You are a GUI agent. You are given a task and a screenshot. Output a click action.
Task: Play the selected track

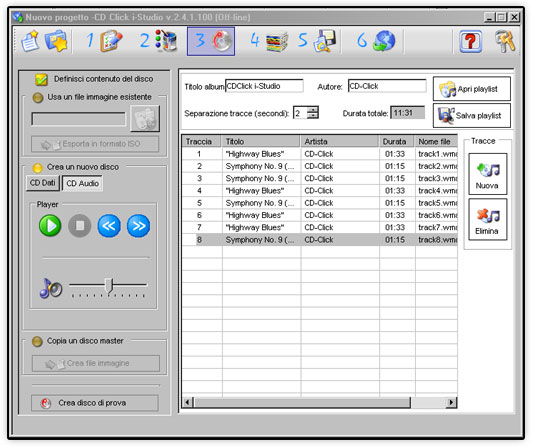pyautogui.click(x=50, y=226)
